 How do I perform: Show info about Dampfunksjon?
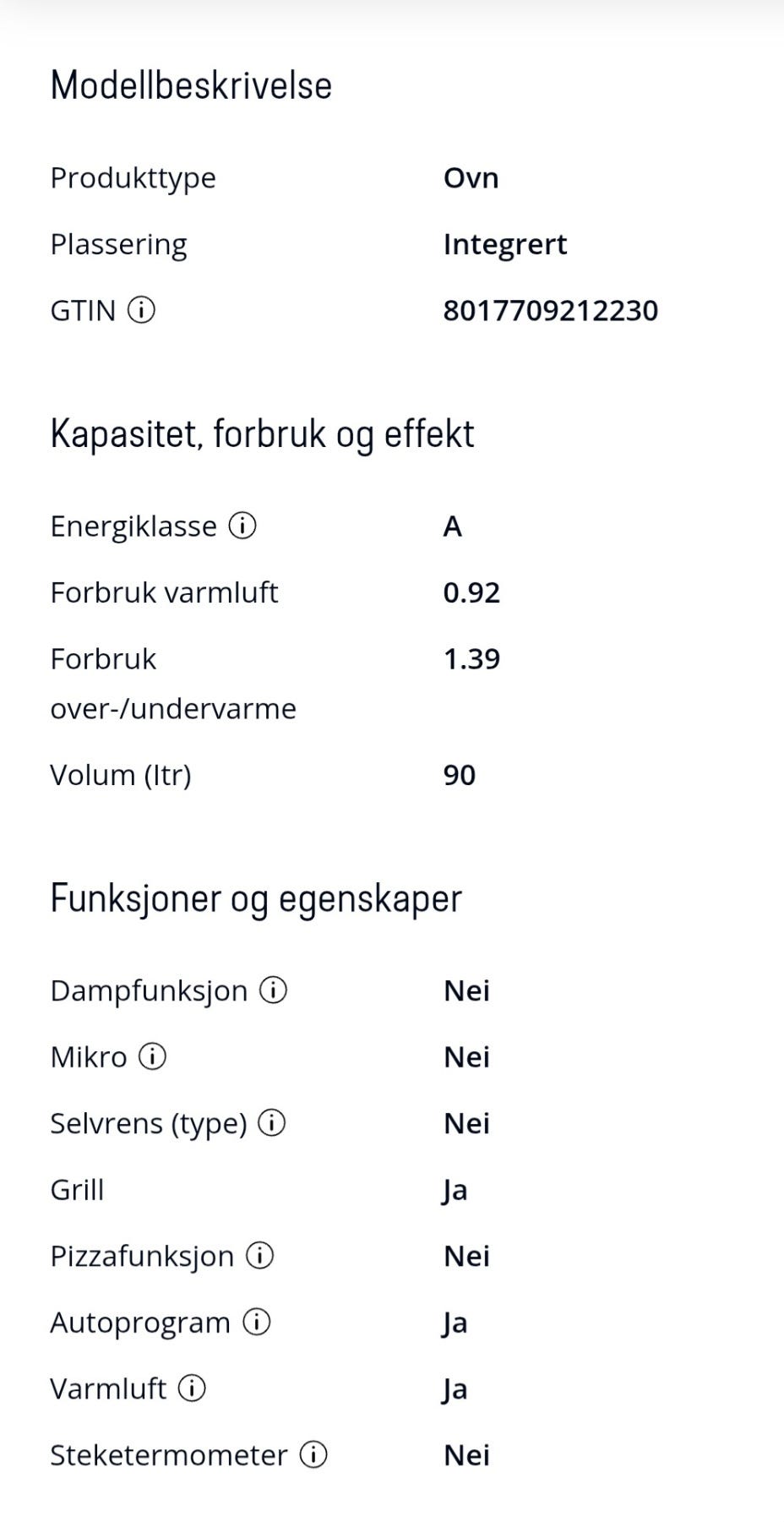(x=273, y=990)
